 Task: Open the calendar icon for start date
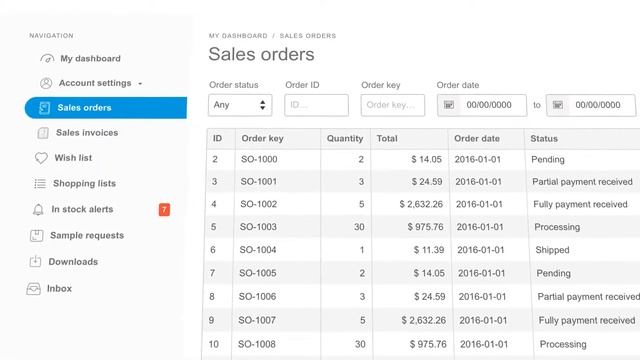[449, 105]
